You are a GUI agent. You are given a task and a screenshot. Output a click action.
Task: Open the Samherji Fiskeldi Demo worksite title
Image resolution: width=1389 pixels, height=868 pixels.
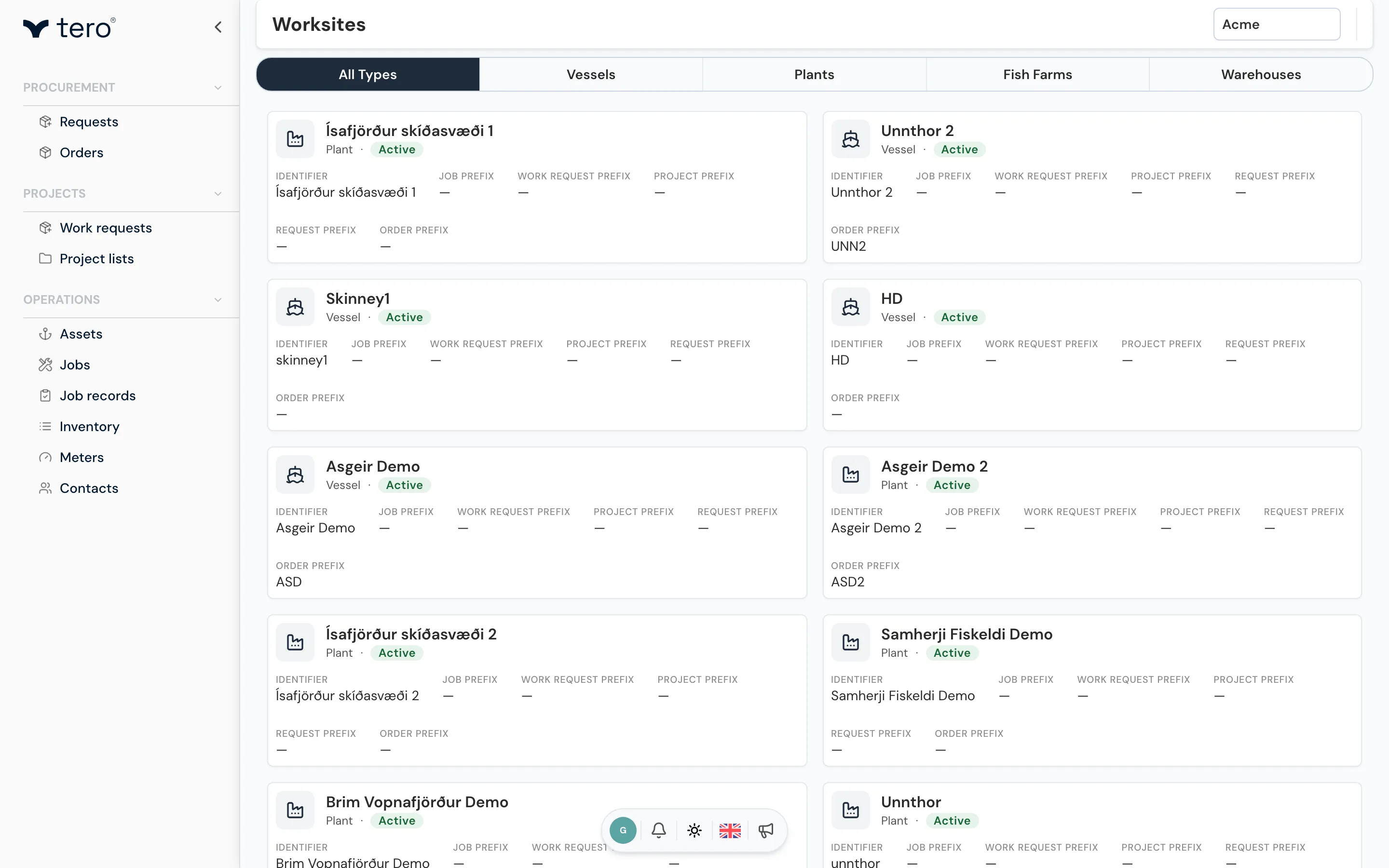point(967,634)
